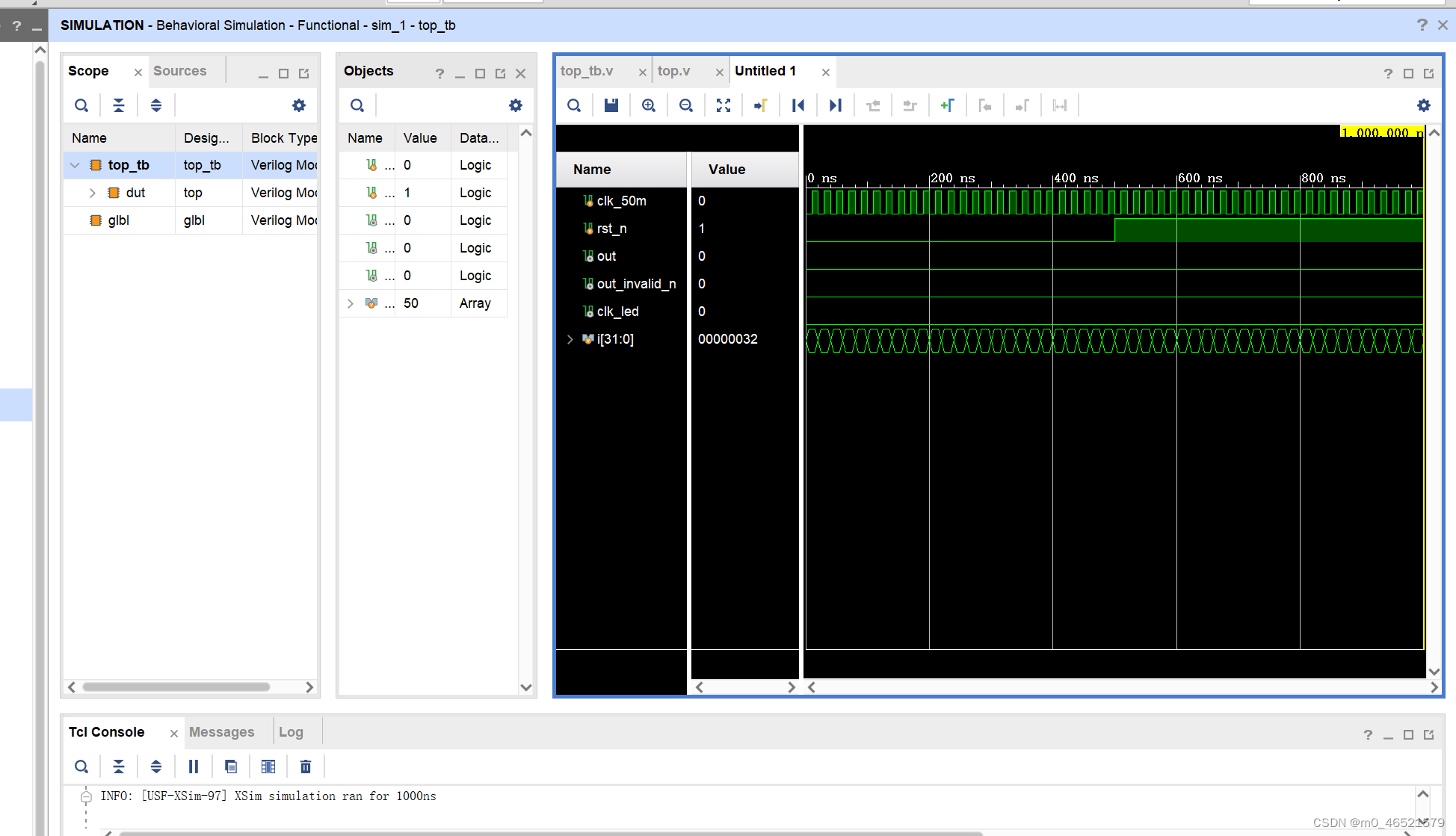Clear the Tcl Console with the trash icon

[306, 767]
